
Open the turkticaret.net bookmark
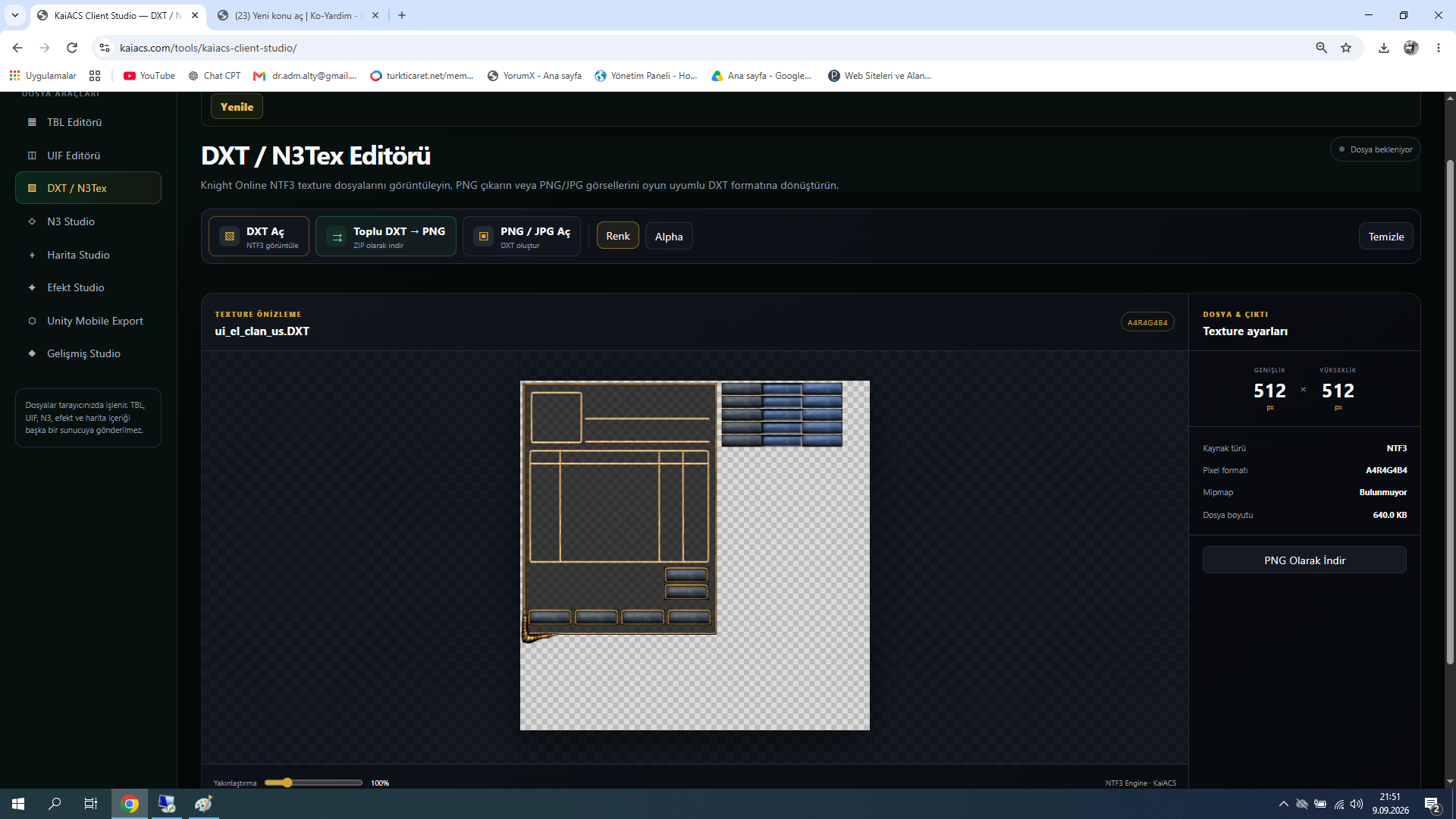click(x=422, y=76)
